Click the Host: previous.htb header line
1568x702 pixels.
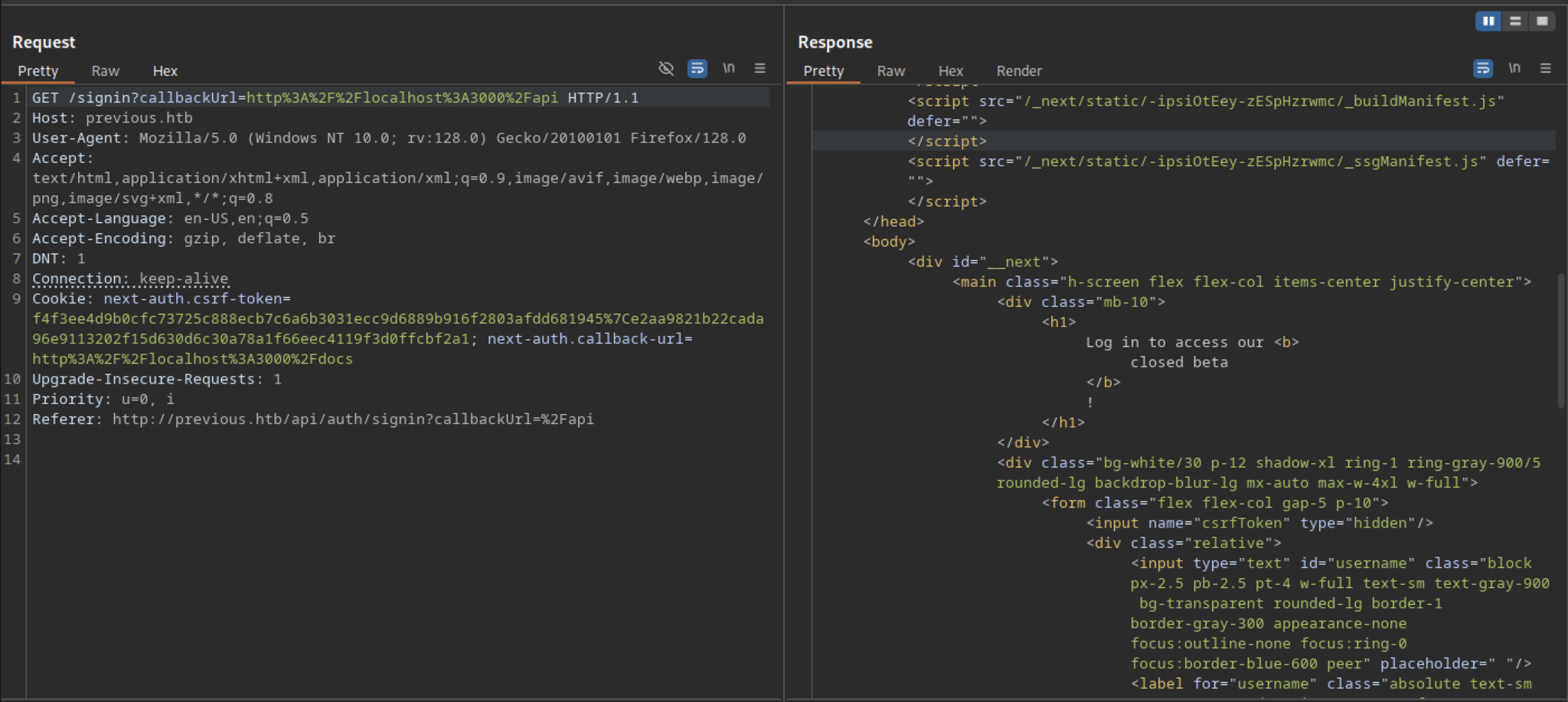[x=113, y=118]
